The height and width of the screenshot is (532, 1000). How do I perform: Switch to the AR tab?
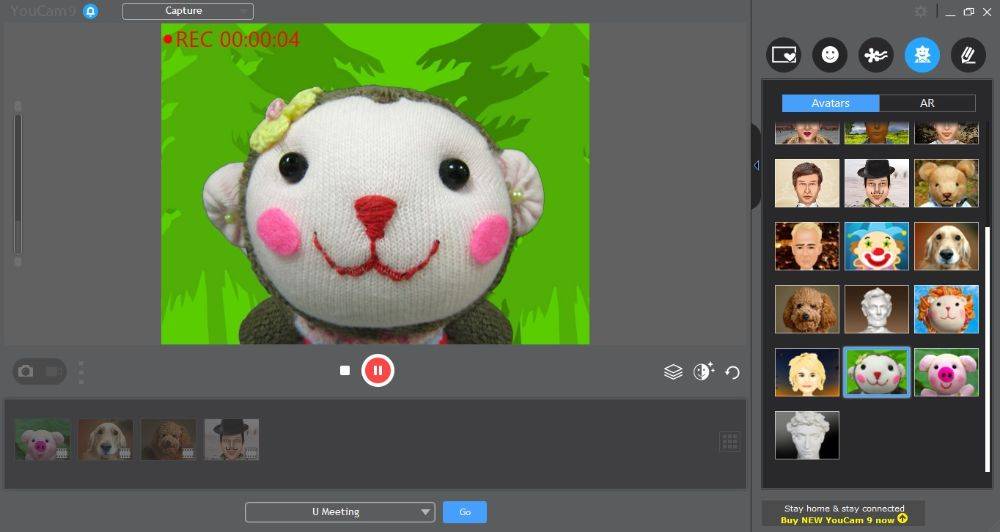(927, 103)
